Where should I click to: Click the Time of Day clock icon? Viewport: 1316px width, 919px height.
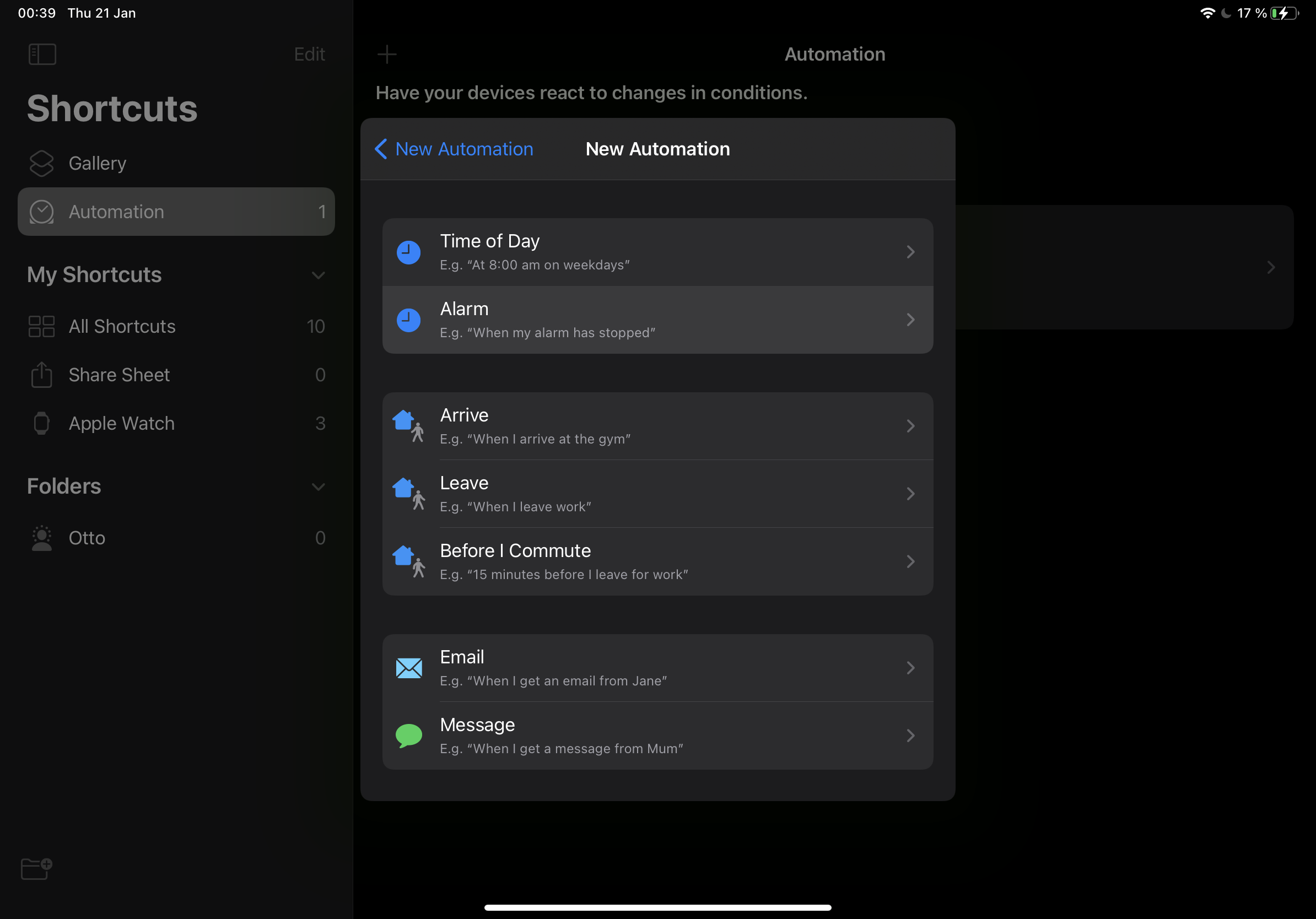point(409,252)
